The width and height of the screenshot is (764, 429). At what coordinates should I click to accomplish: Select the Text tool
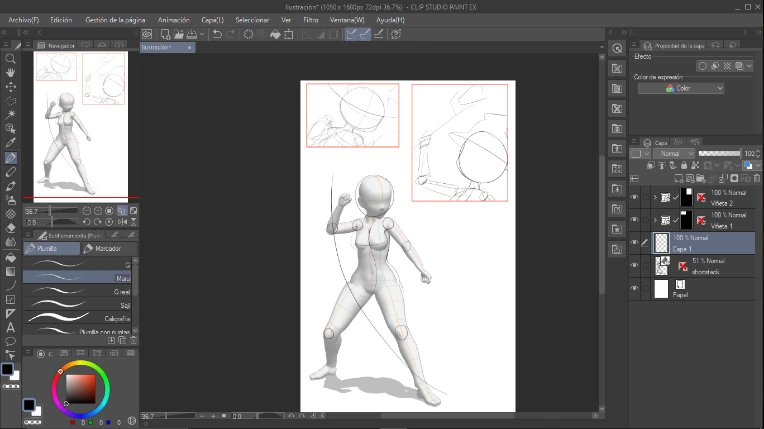10,328
